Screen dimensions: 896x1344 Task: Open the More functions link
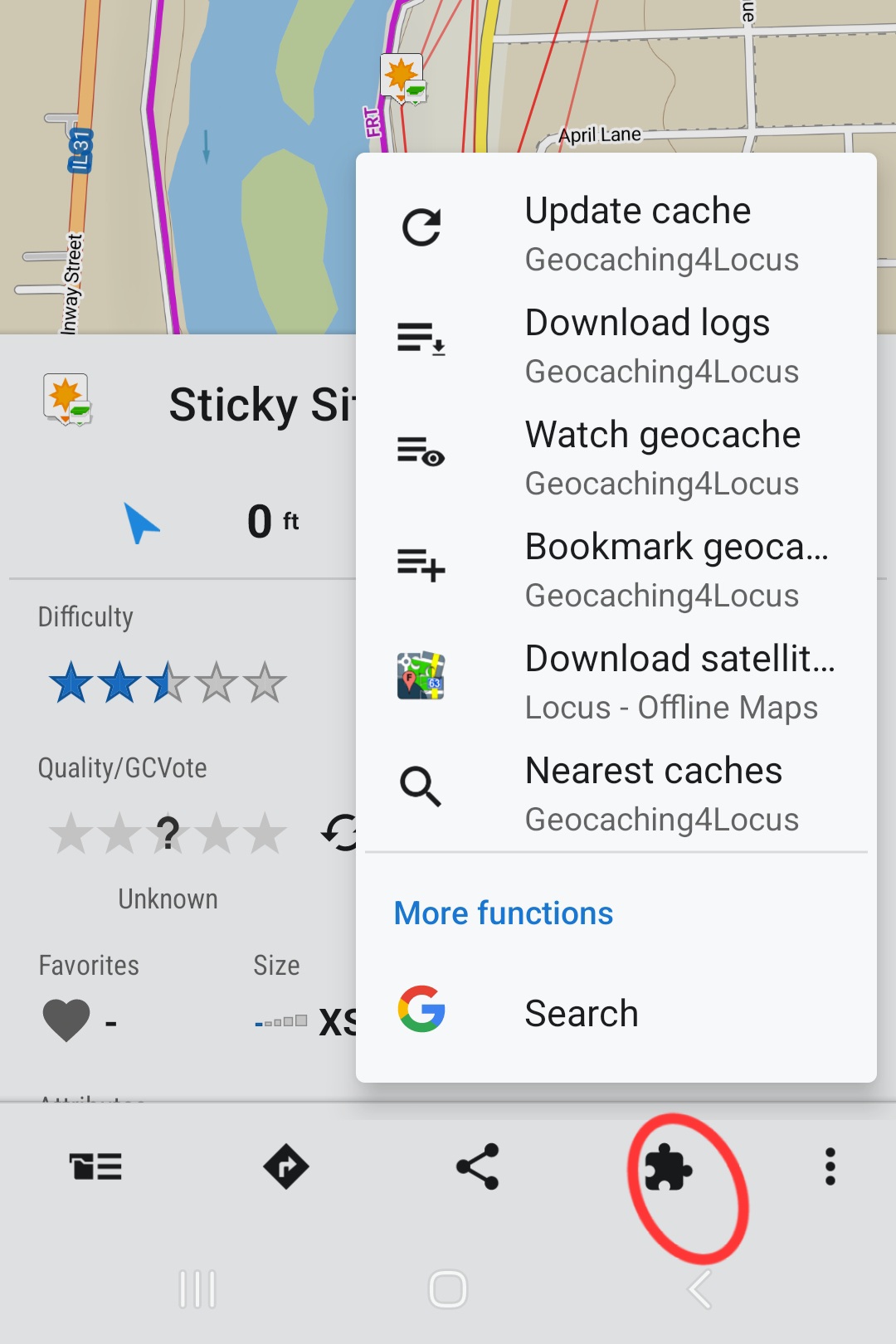pos(504,913)
